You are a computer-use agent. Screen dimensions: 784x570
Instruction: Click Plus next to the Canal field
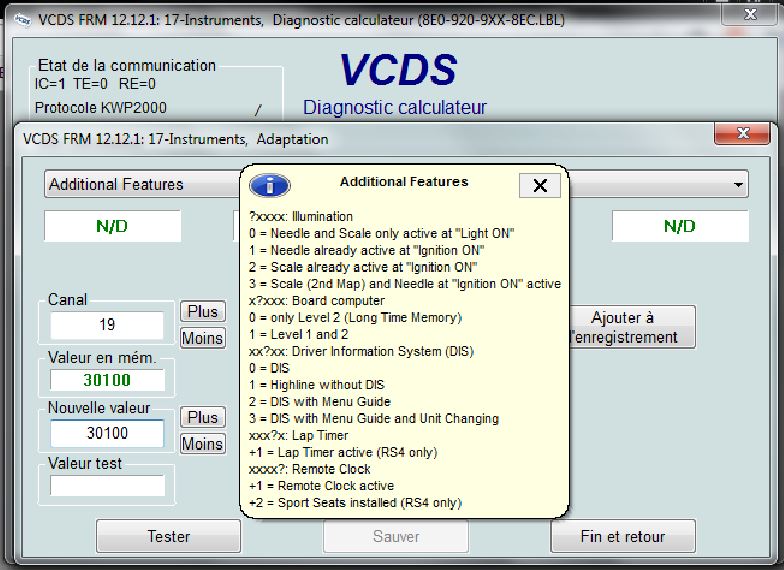click(x=202, y=312)
